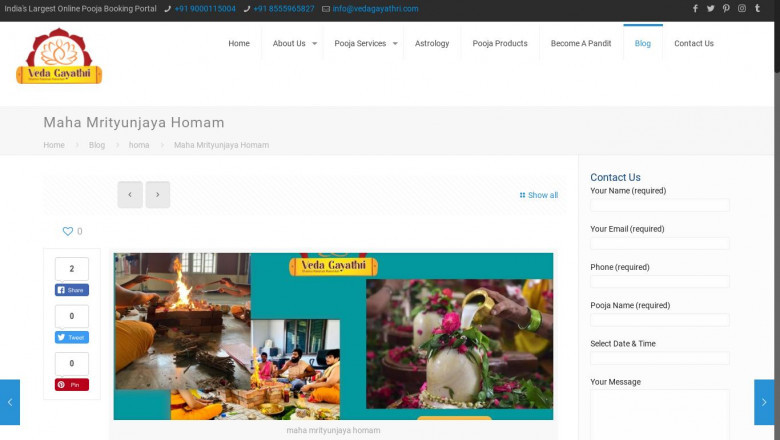
Task: Click the maha mrityunjaya homam image
Action: pos(333,336)
